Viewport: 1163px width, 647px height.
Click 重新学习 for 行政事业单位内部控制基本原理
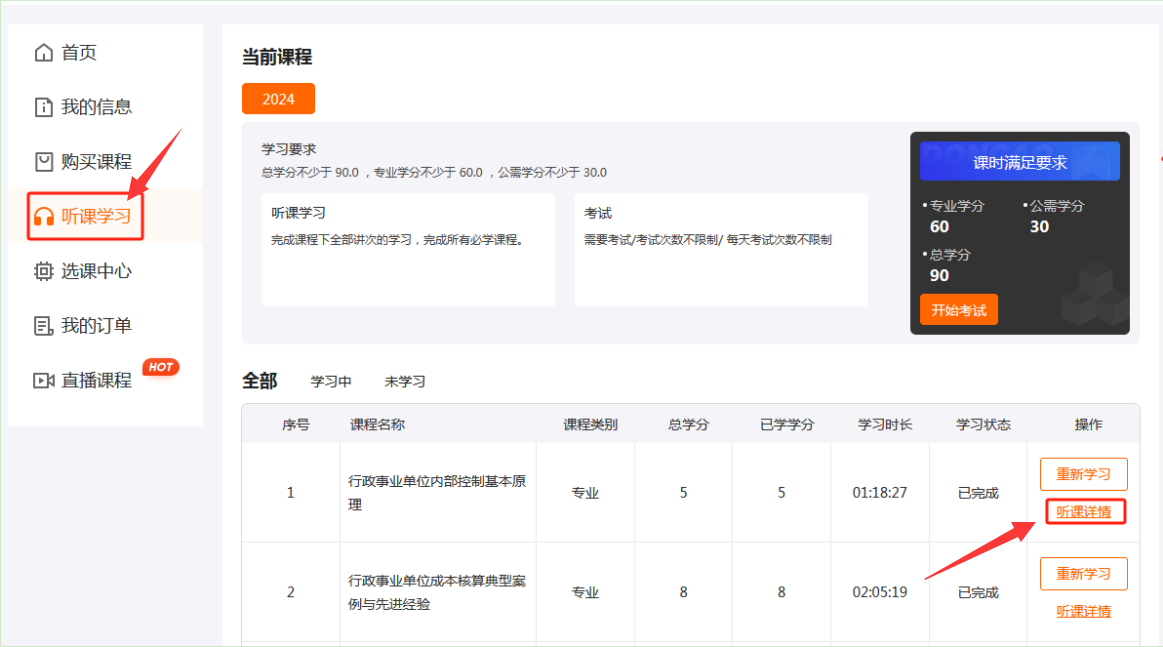(1085, 473)
